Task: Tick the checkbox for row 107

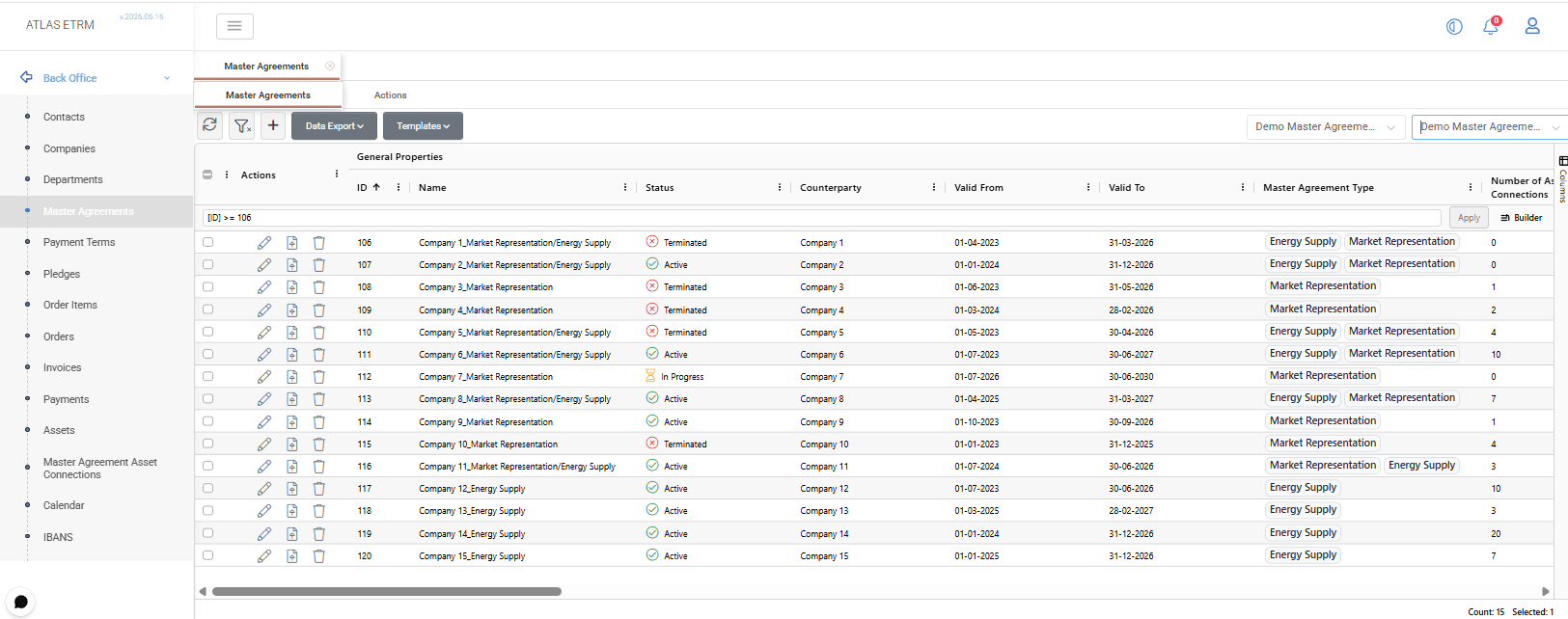Action: (207, 264)
